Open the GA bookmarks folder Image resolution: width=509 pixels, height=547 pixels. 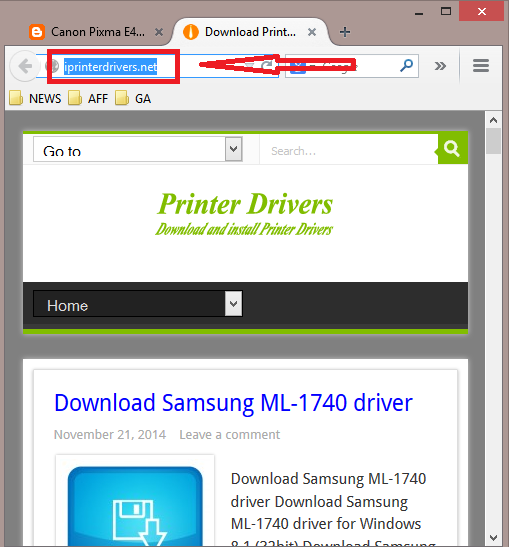pos(133,98)
